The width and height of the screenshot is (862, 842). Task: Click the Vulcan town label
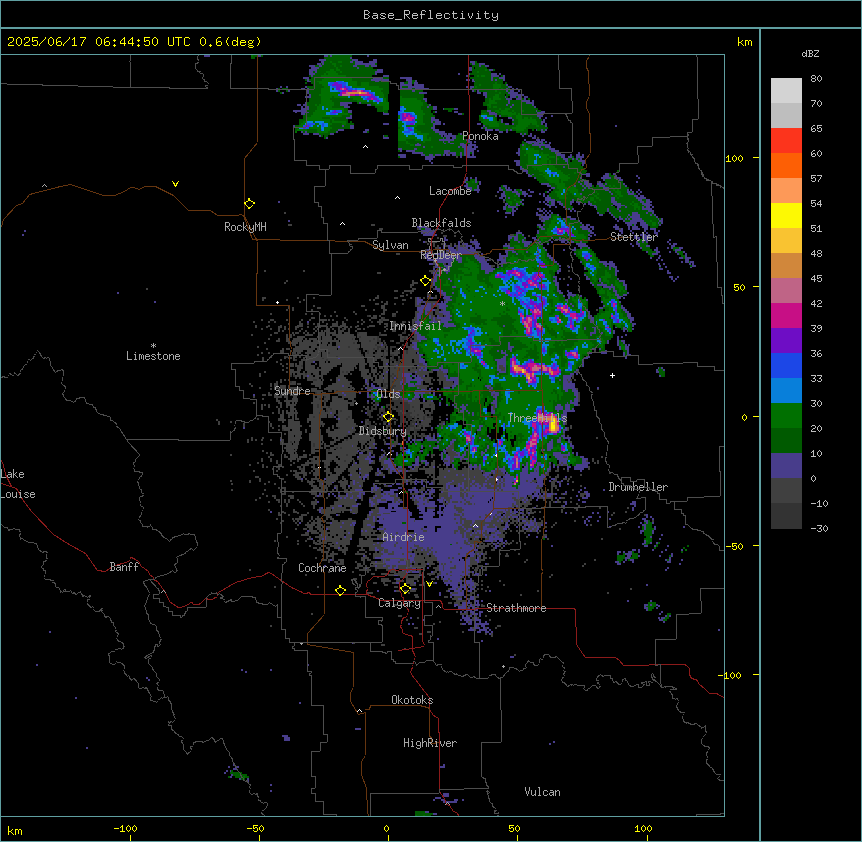tap(543, 792)
